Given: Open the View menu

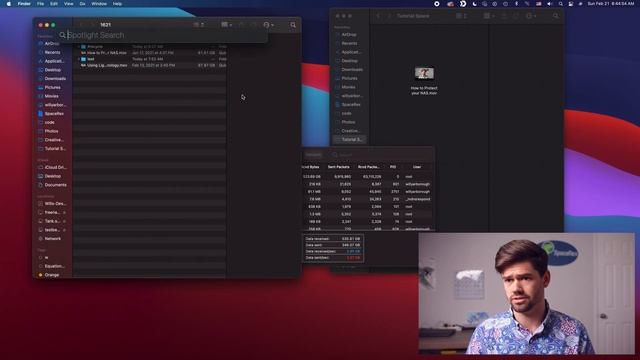Looking at the screenshot, I should 69,4.
